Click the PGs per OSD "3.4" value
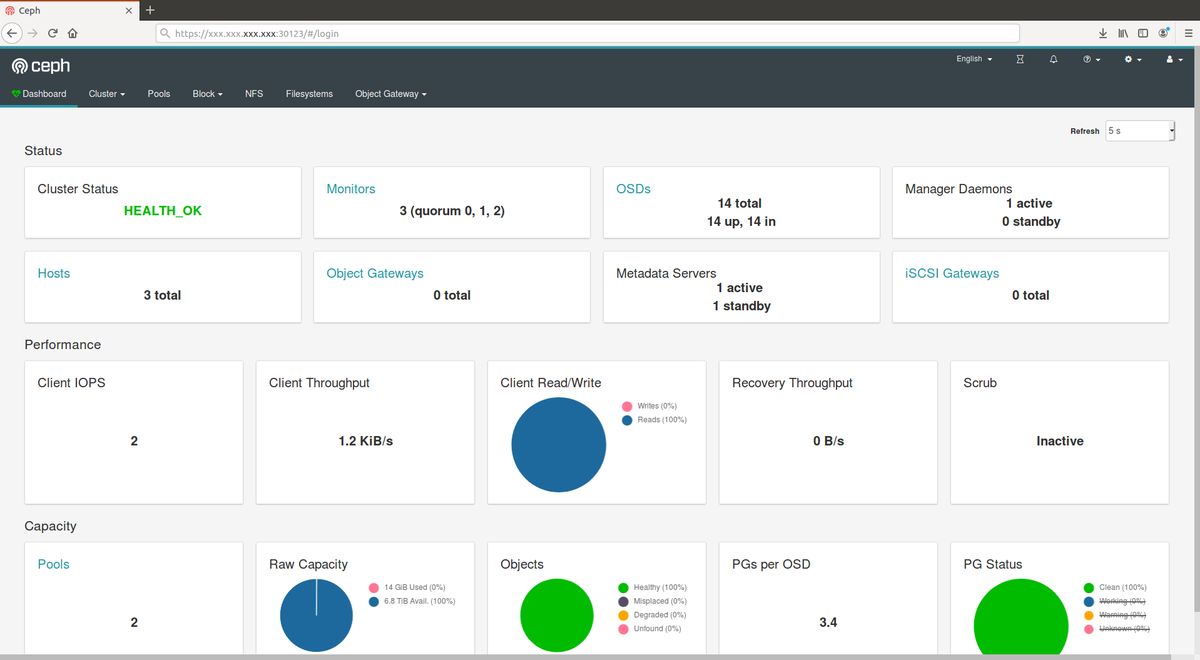This screenshot has width=1200, height=660. point(828,622)
